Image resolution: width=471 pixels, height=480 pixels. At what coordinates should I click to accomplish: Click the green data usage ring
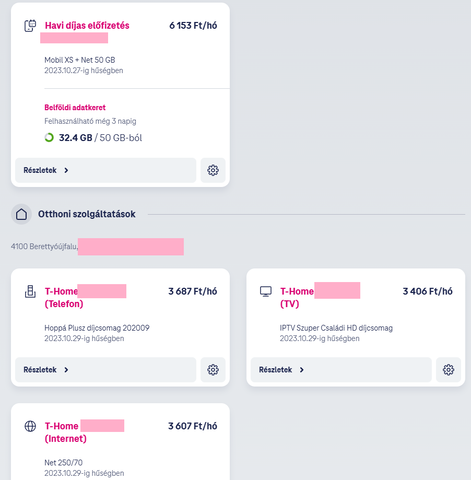49,137
